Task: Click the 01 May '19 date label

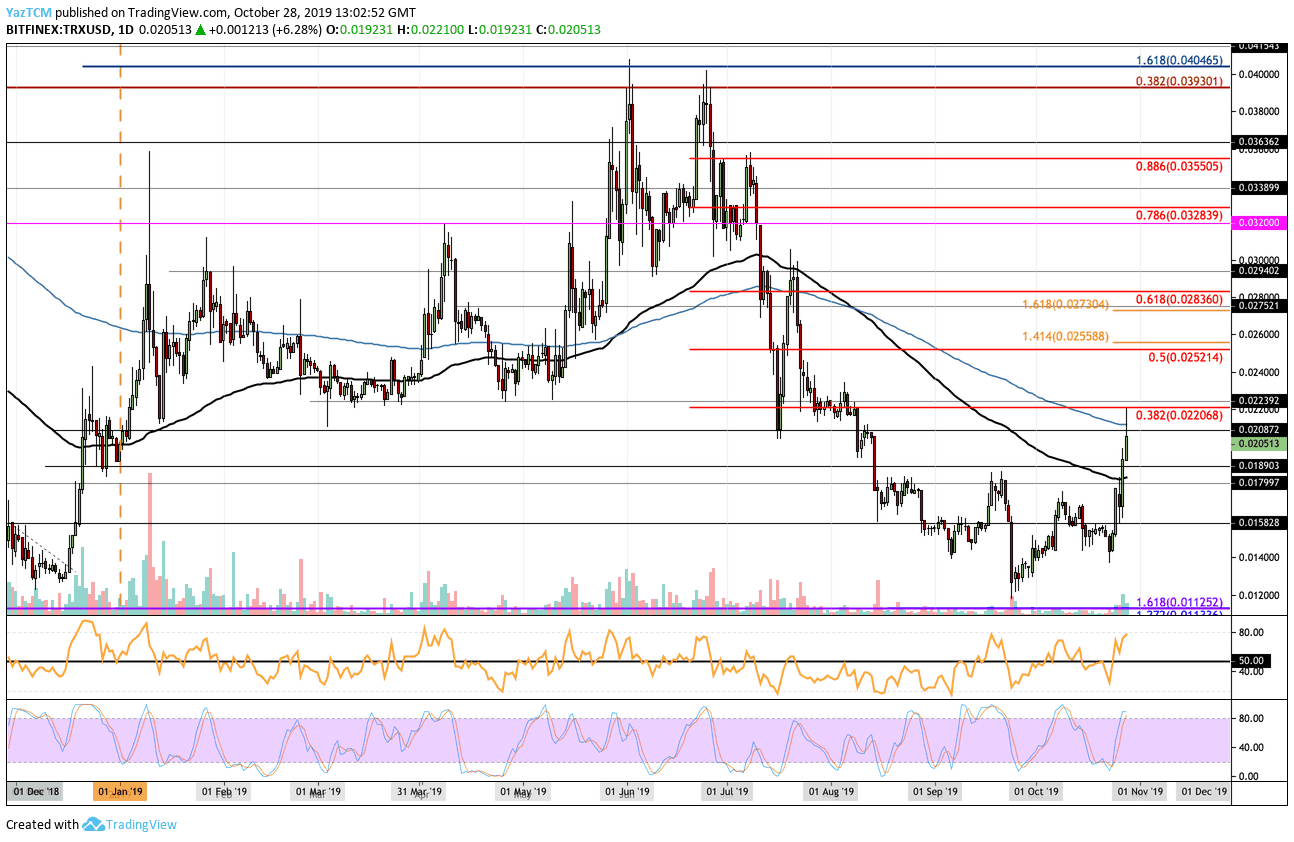Action: pos(523,791)
